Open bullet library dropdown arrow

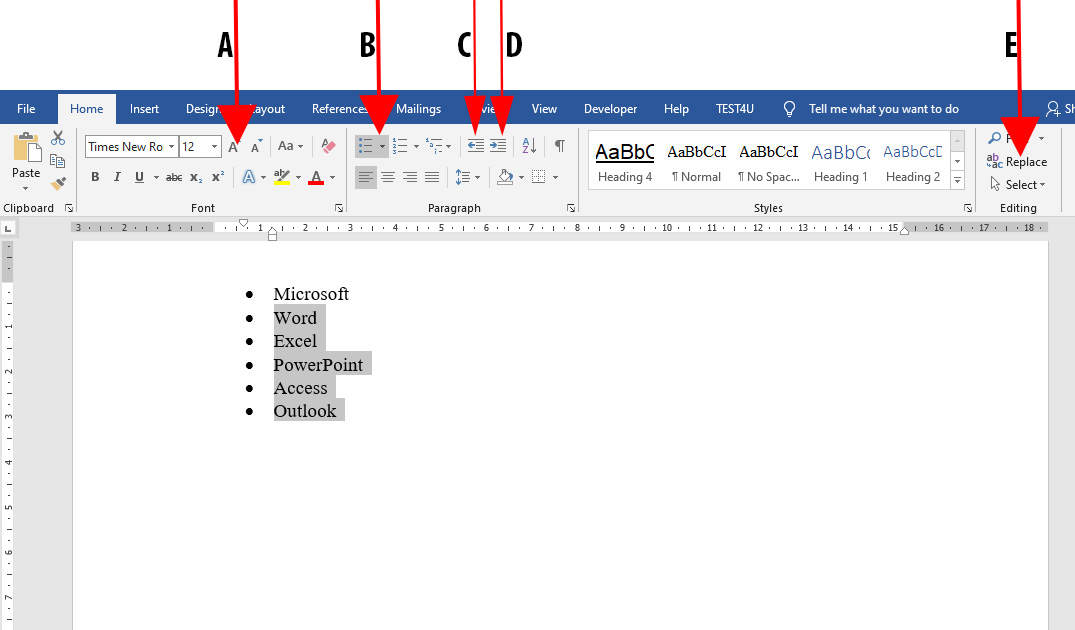tap(383, 146)
